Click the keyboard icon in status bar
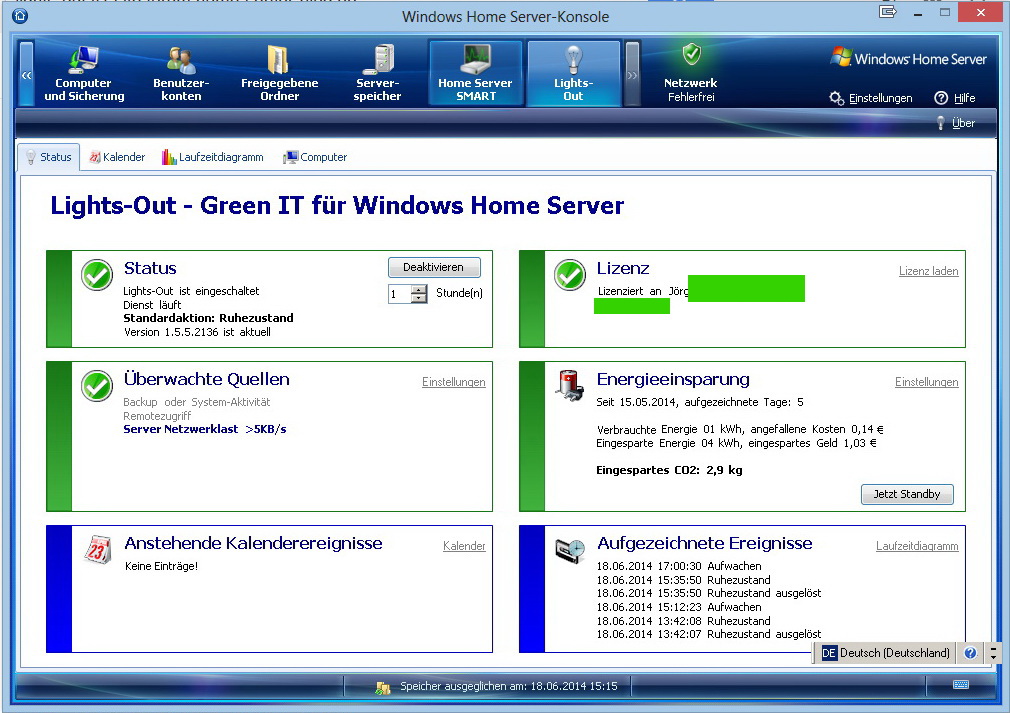Screen dimensions: 1010x713 coord(960,685)
